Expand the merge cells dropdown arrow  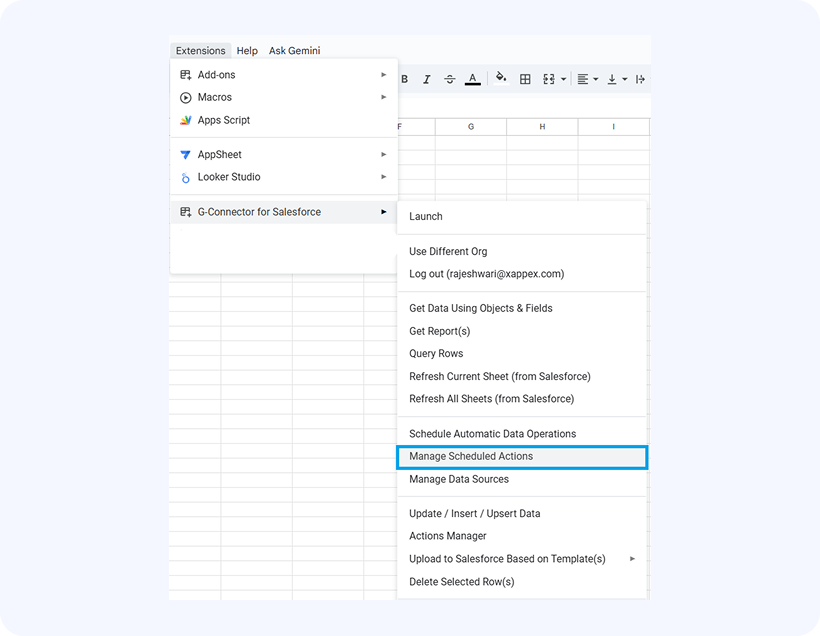tap(563, 79)
